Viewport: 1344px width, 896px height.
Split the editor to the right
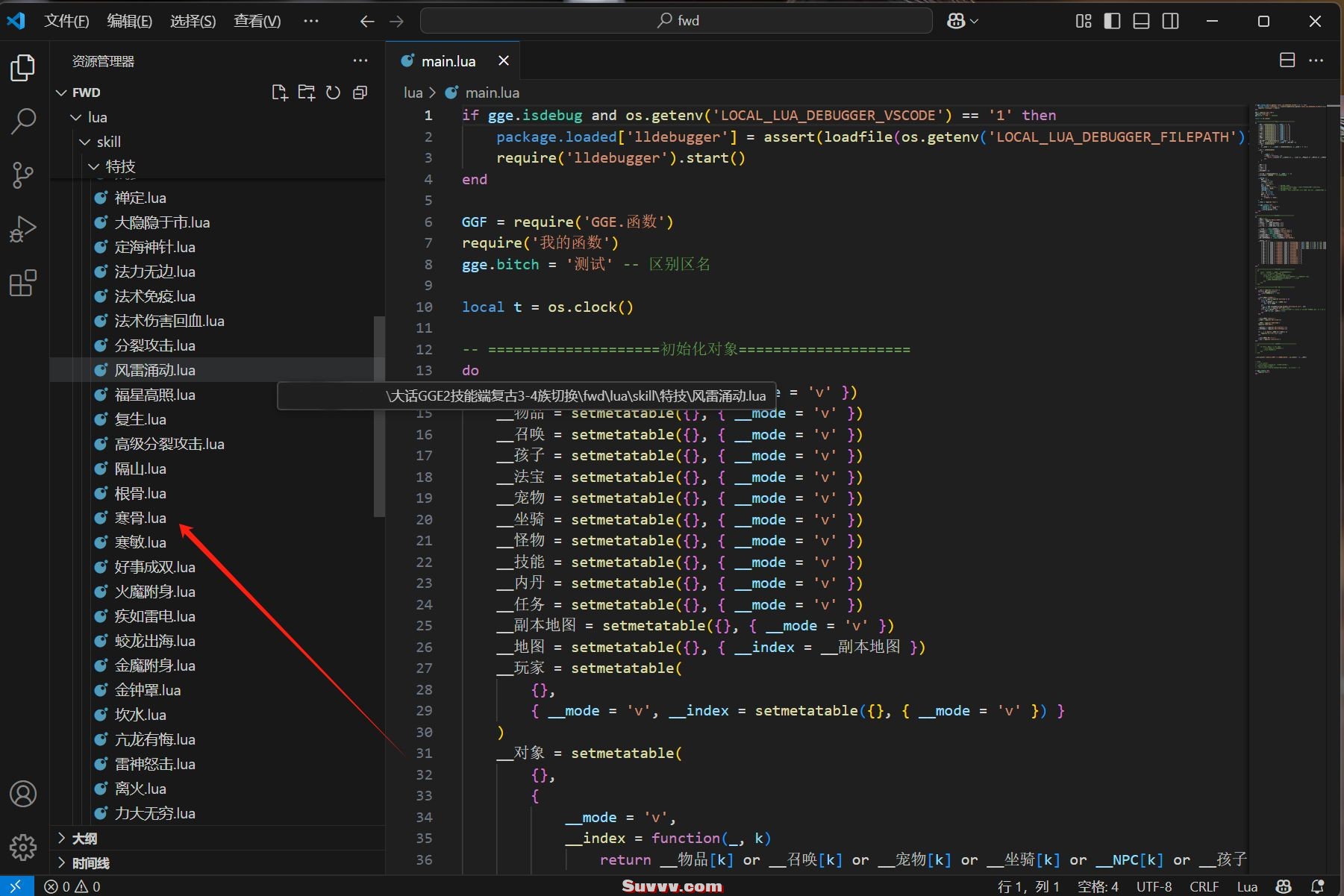click(1287, 60)
